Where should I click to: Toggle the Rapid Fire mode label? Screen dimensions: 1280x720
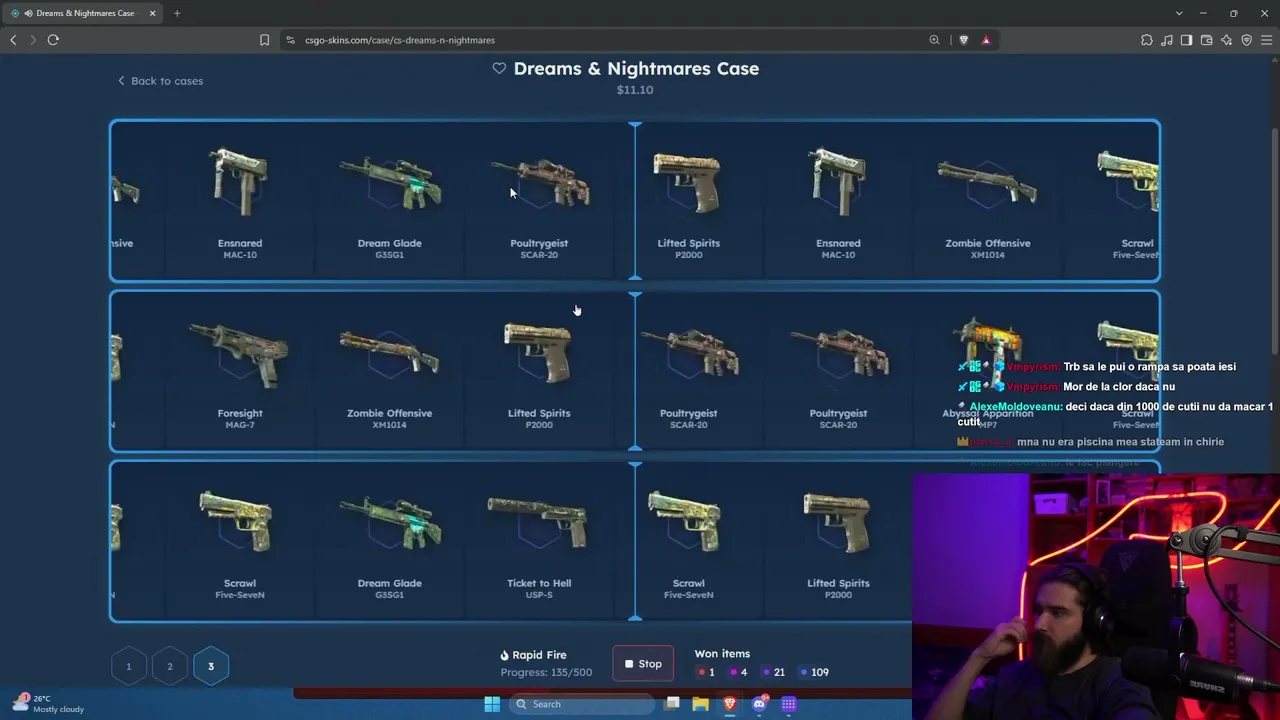pyautogui.click(x=533, y=655)
